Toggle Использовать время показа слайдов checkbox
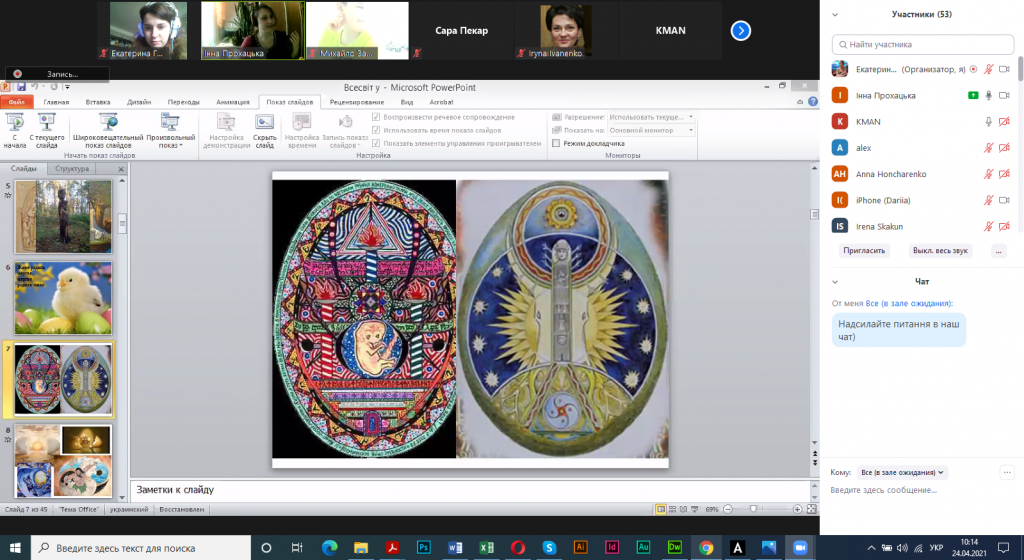 point(376,130)
